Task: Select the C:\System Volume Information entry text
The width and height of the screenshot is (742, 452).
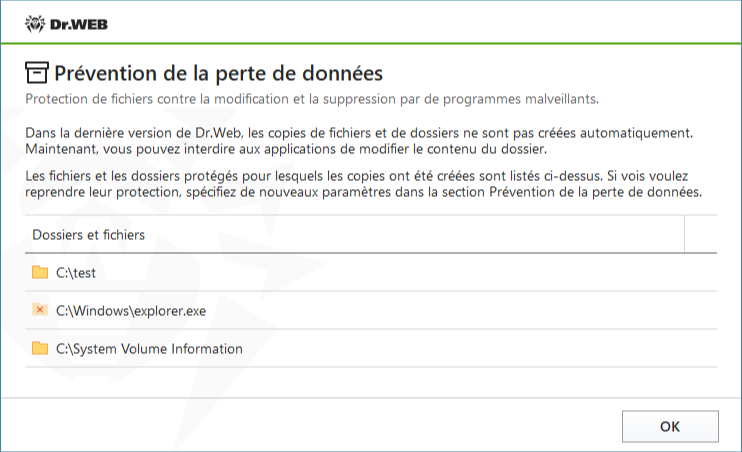Action: coord(149,349)
